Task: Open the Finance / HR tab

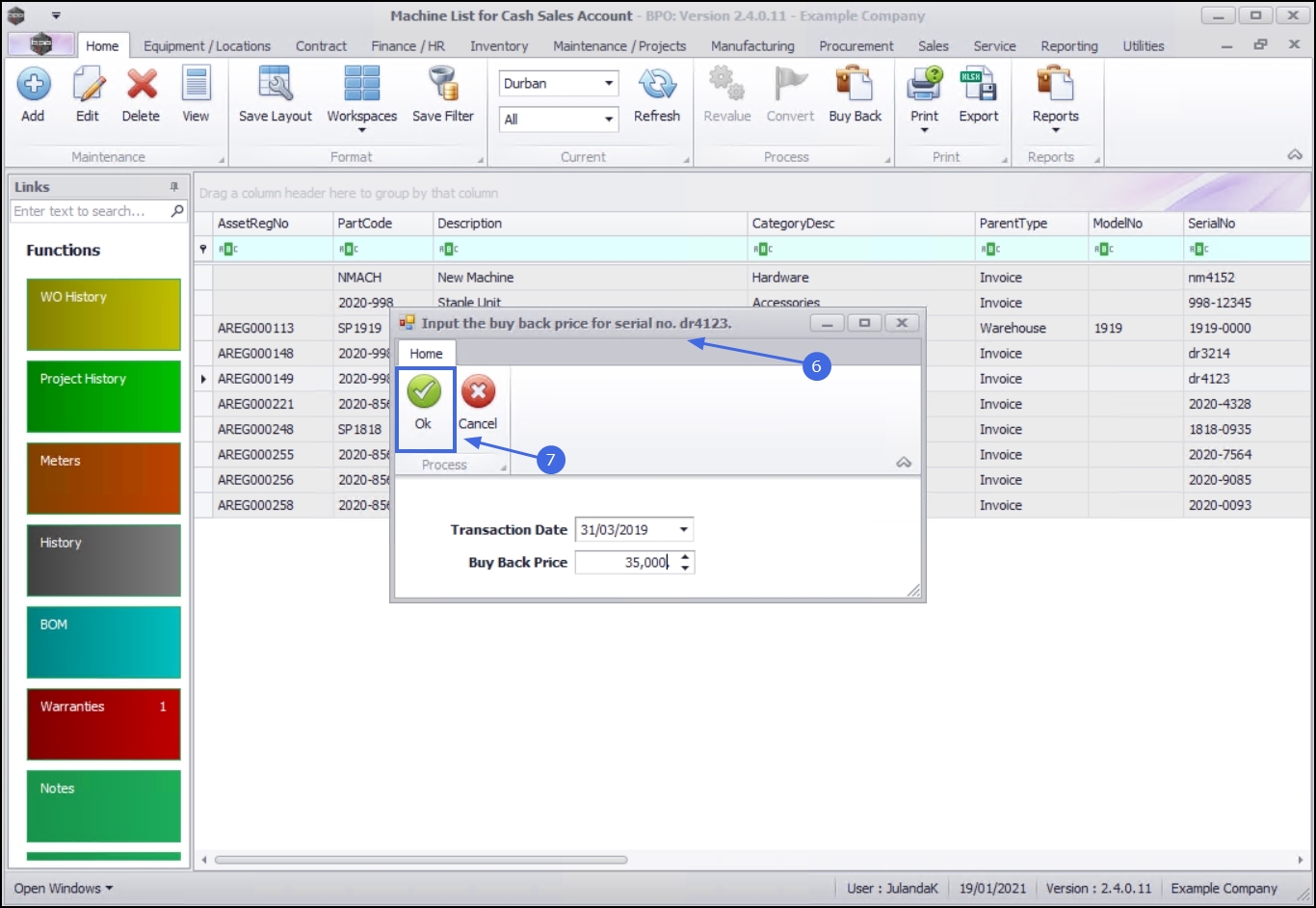Action: tap(408, 45)
